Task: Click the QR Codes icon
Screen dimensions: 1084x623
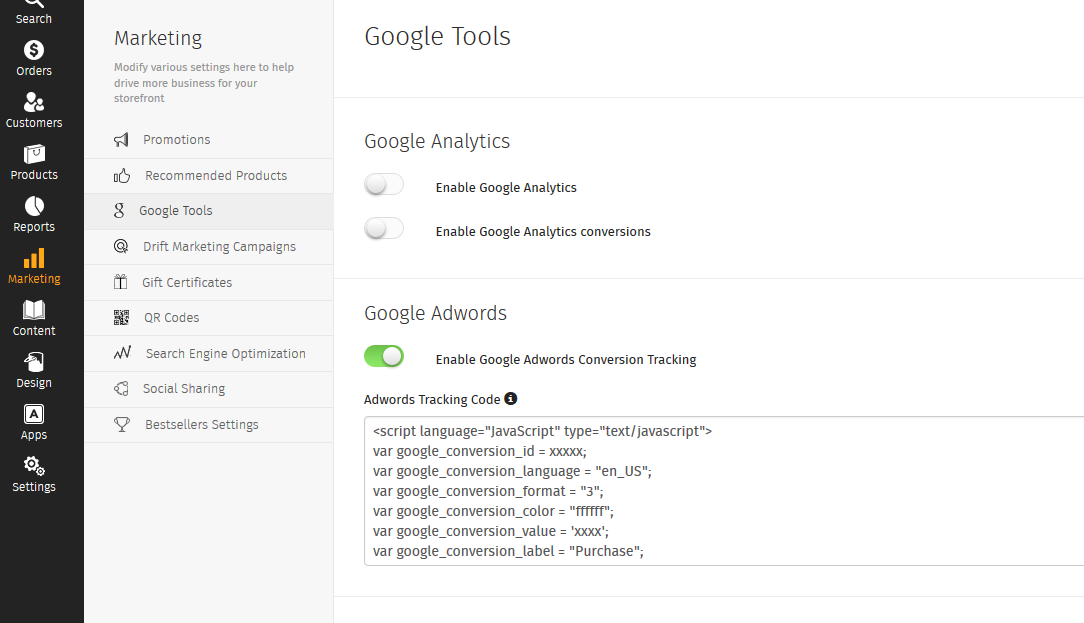Action: (121, 317)
